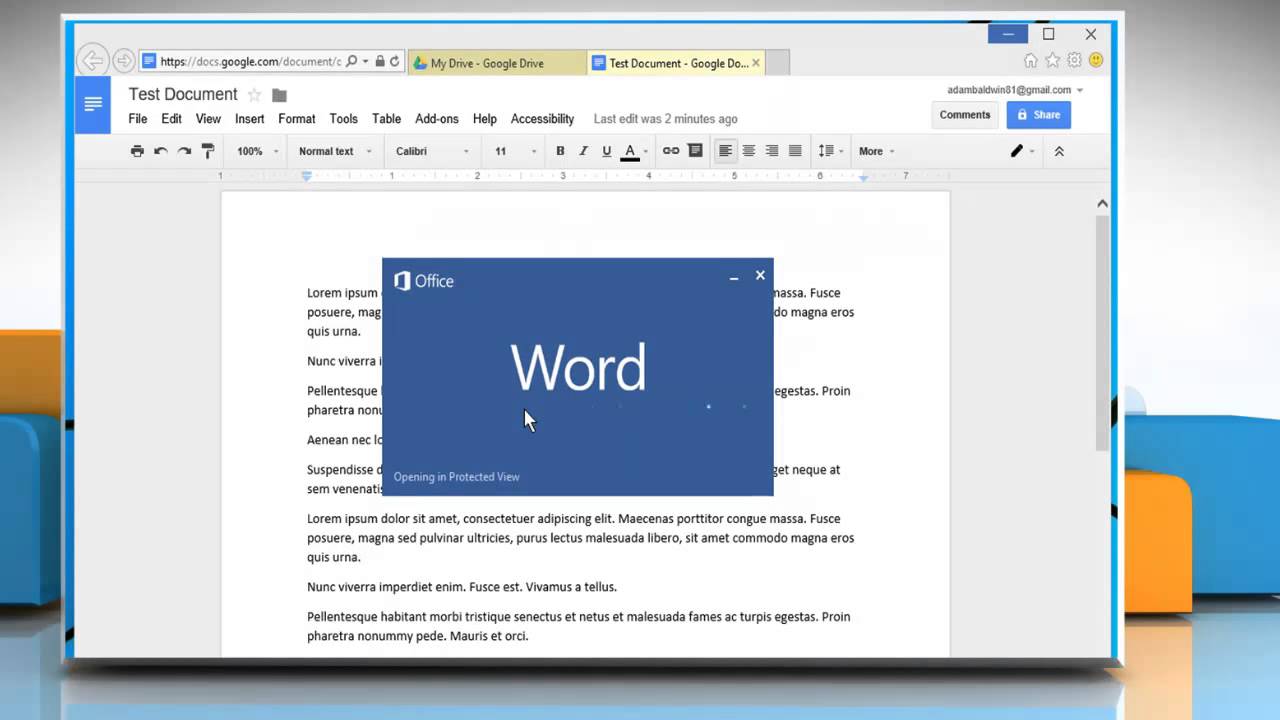The width and height of the screenshot is (1280, 720).
Task: Toggle Bold formatting
Action: [560, 151]
